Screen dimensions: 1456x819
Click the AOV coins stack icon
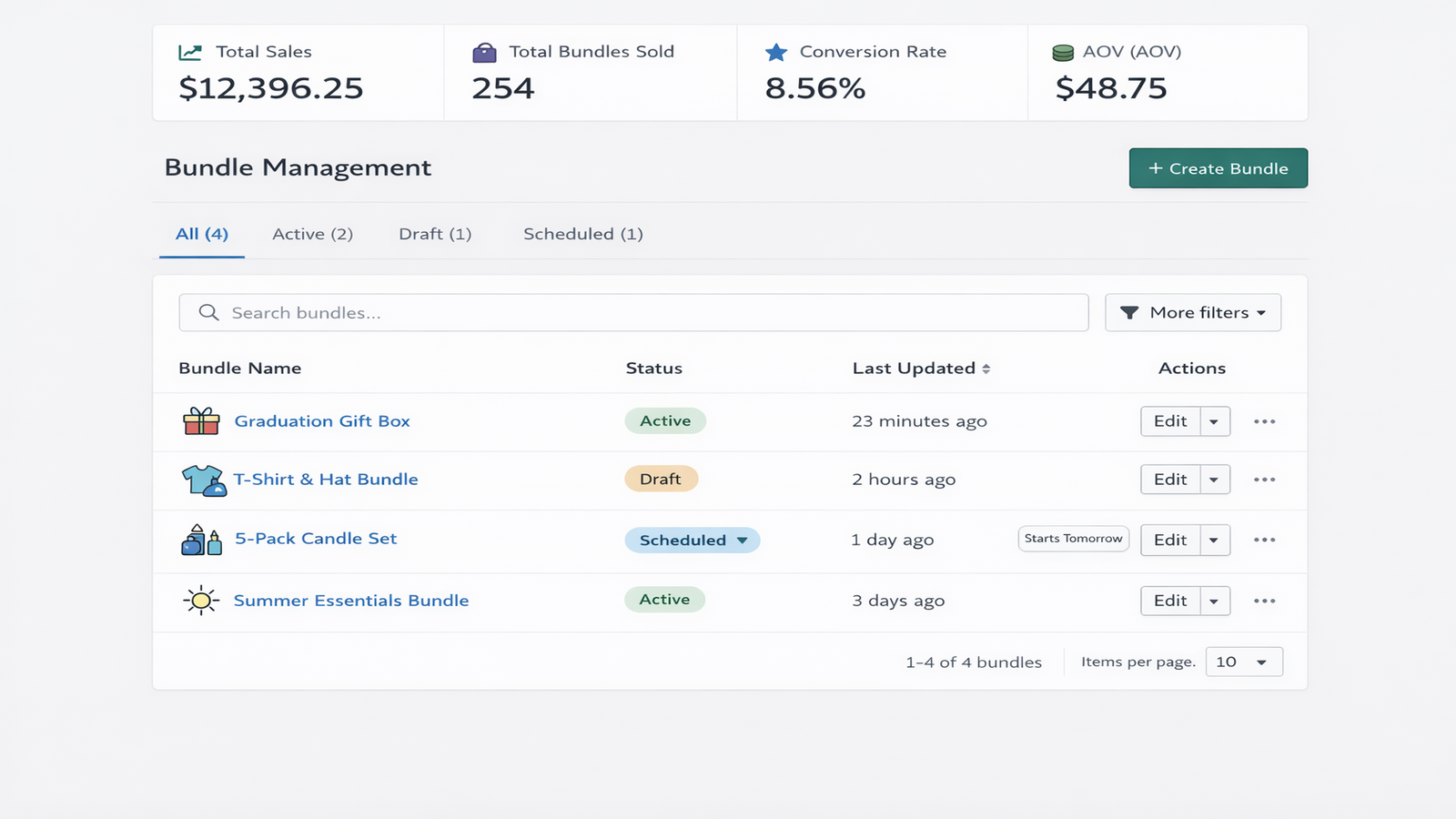[x=1063, y=53]
